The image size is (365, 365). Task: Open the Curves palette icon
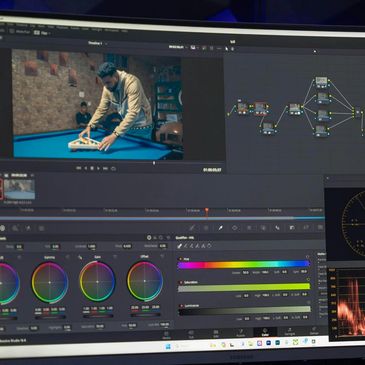[x=192, y=228]
